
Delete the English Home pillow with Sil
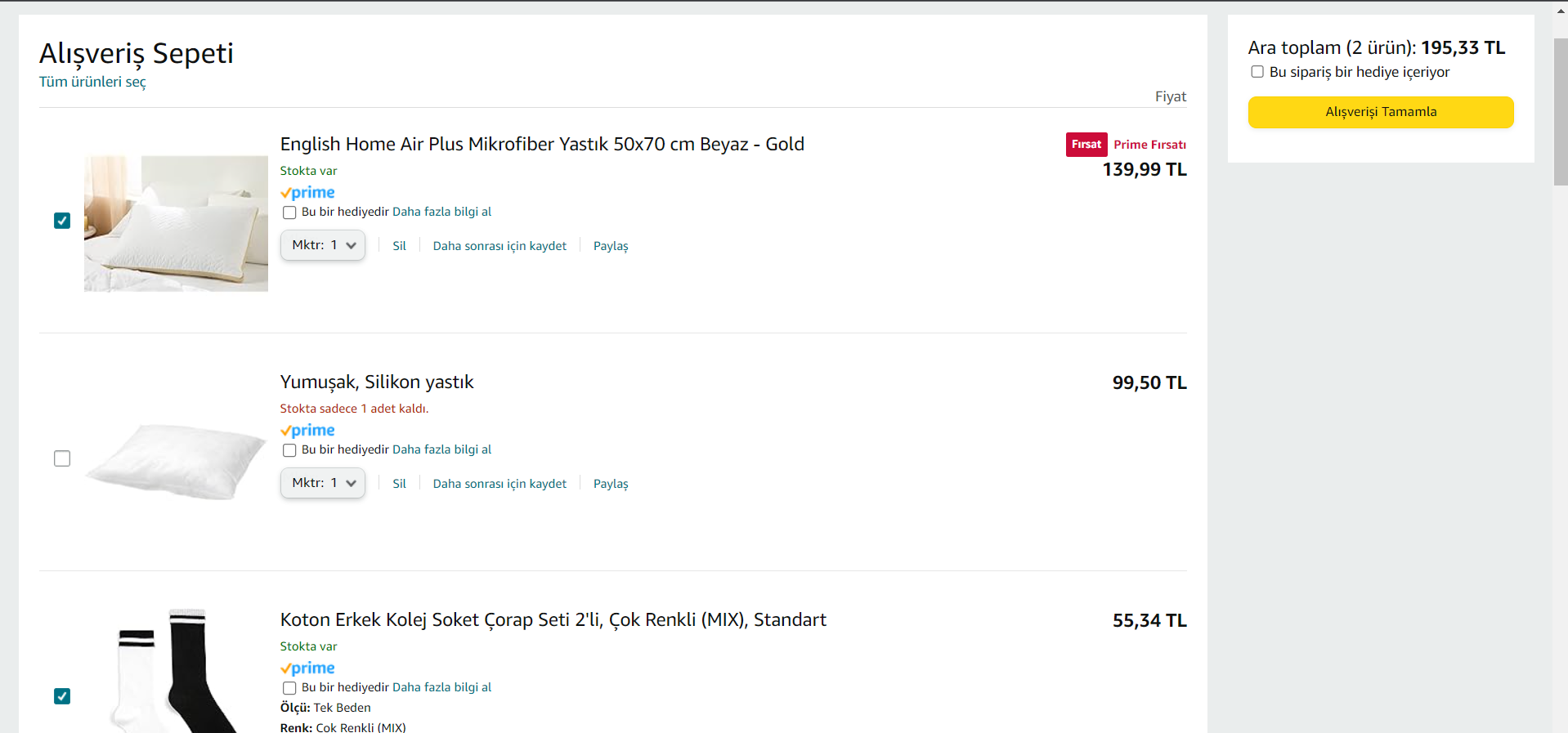[399, 246]
